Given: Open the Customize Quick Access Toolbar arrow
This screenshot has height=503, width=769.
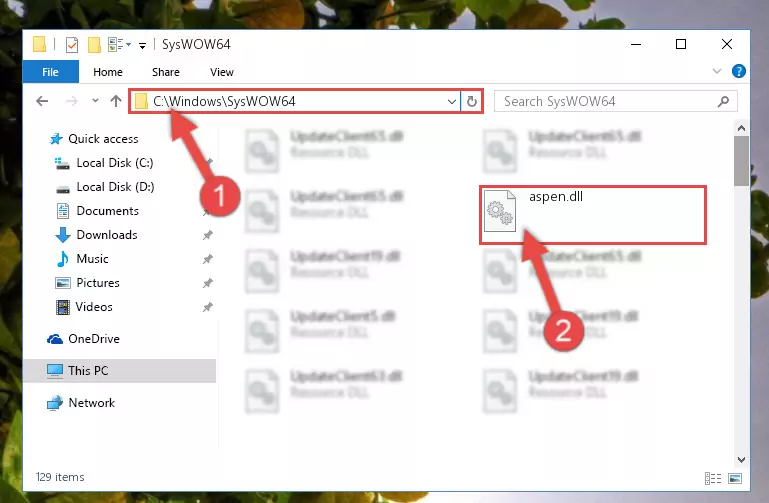Looking at the screenshot, I should coord(142,46).
